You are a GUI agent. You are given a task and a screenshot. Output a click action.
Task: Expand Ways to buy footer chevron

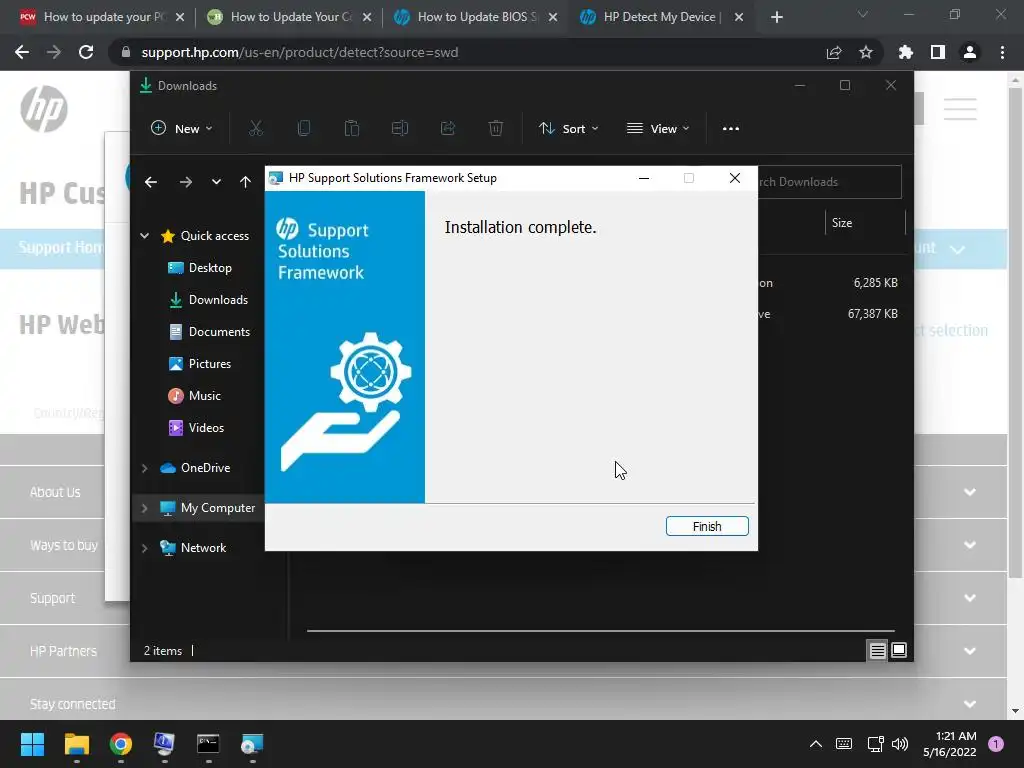pos(970,545)
